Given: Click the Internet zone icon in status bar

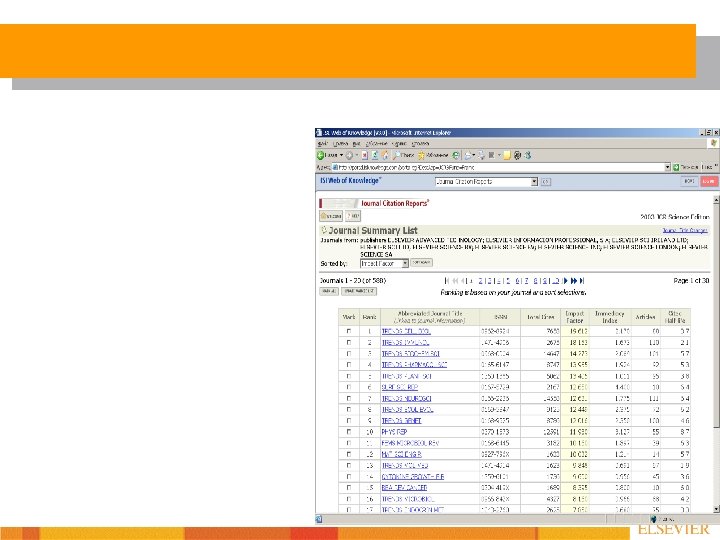Looking at the screenshot, I should pyautogui.click(x=653, y=519).
